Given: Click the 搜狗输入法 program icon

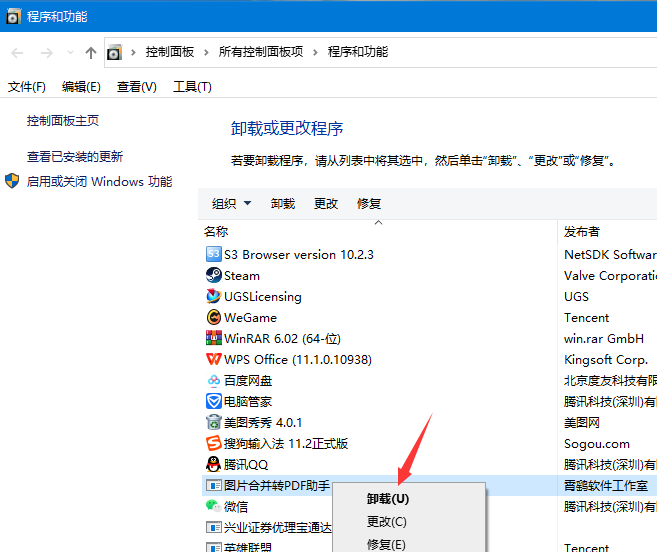Looking at the screenshot, I should tap(214, 443).
